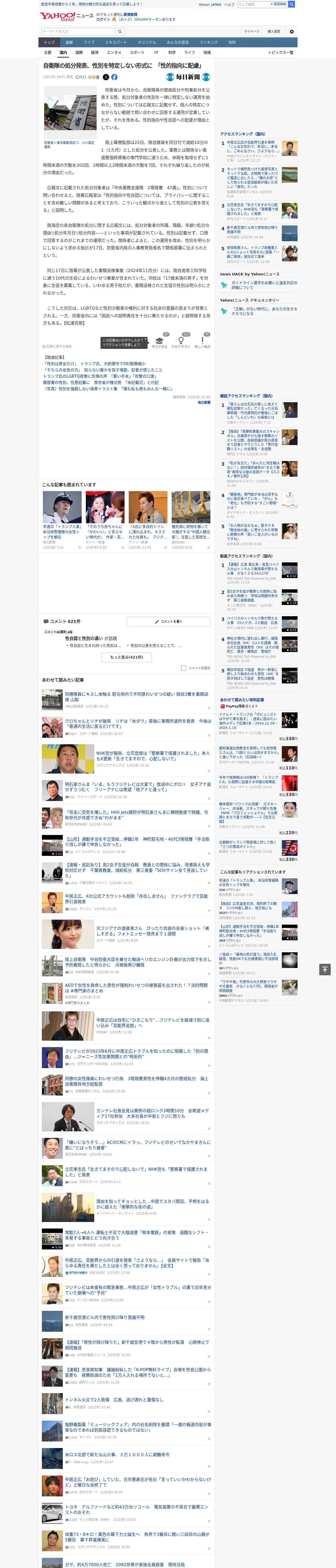Open マイページ link
This screenshot has height=1568, width=336.
252,32
